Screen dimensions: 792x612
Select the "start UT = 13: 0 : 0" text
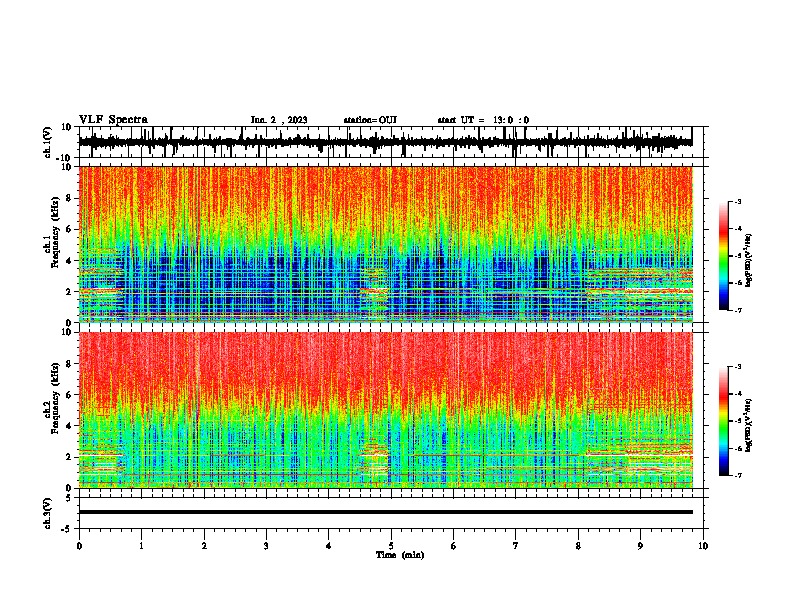483,120
